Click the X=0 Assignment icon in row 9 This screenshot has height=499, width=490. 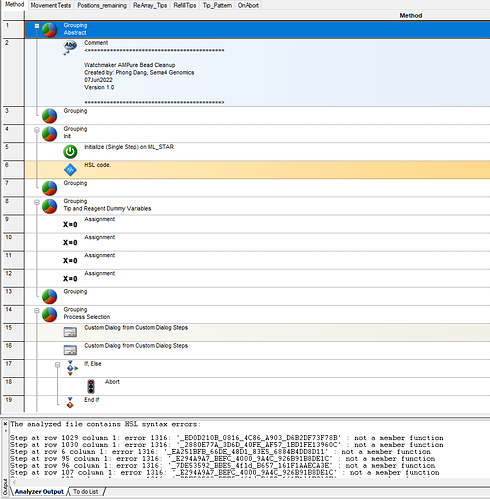coord(70,224)
